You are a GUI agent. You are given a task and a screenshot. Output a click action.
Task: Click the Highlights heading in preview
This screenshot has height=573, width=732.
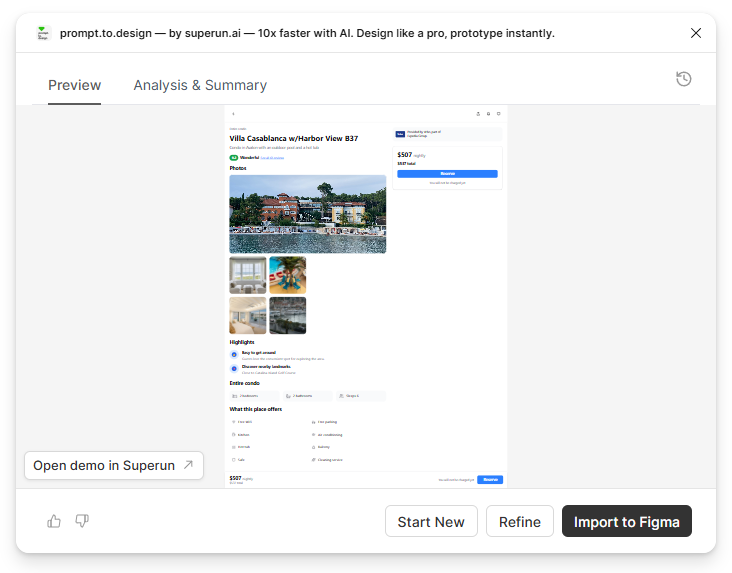242,342
